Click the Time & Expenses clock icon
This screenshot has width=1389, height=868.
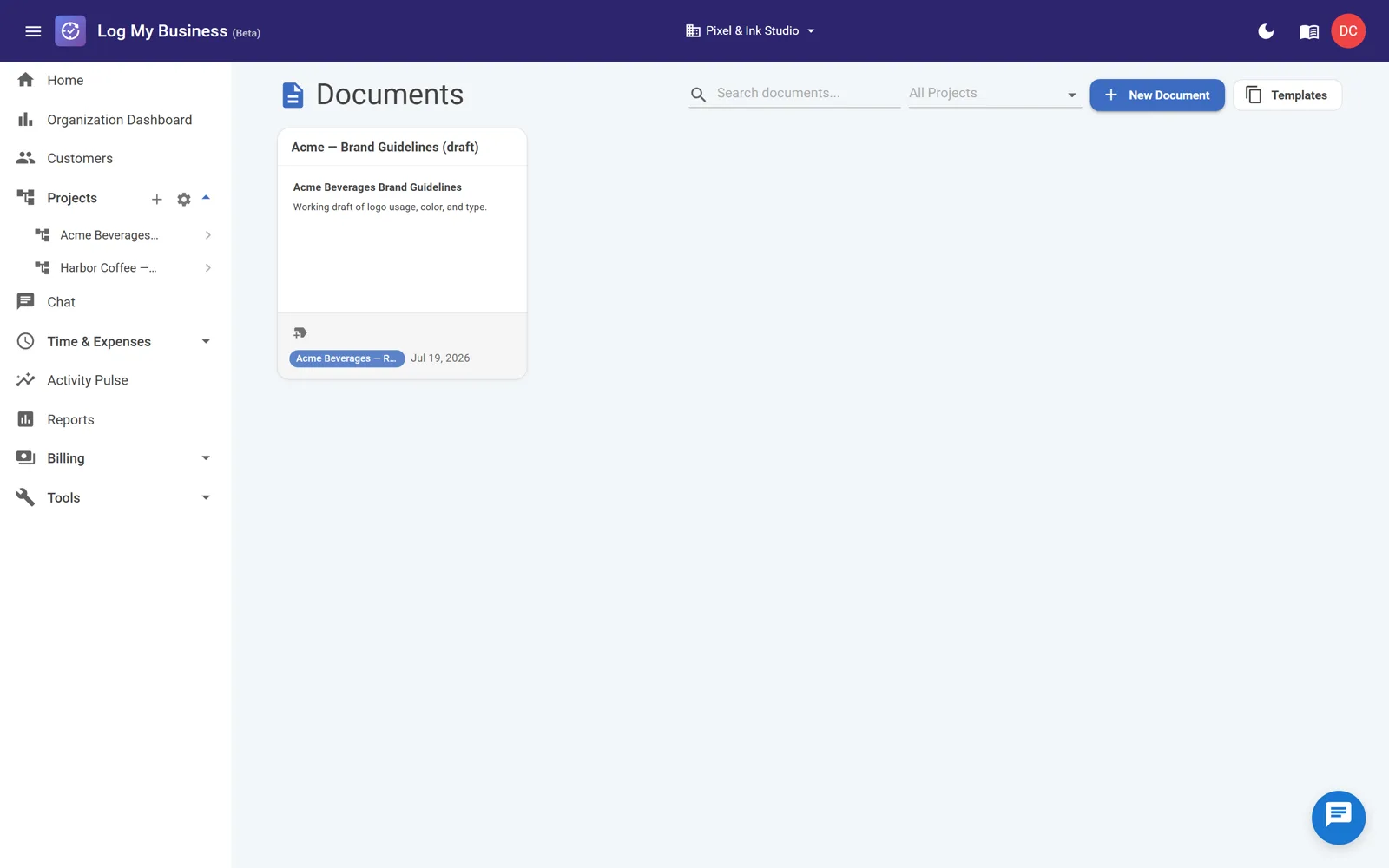click(x=26, y=341)
